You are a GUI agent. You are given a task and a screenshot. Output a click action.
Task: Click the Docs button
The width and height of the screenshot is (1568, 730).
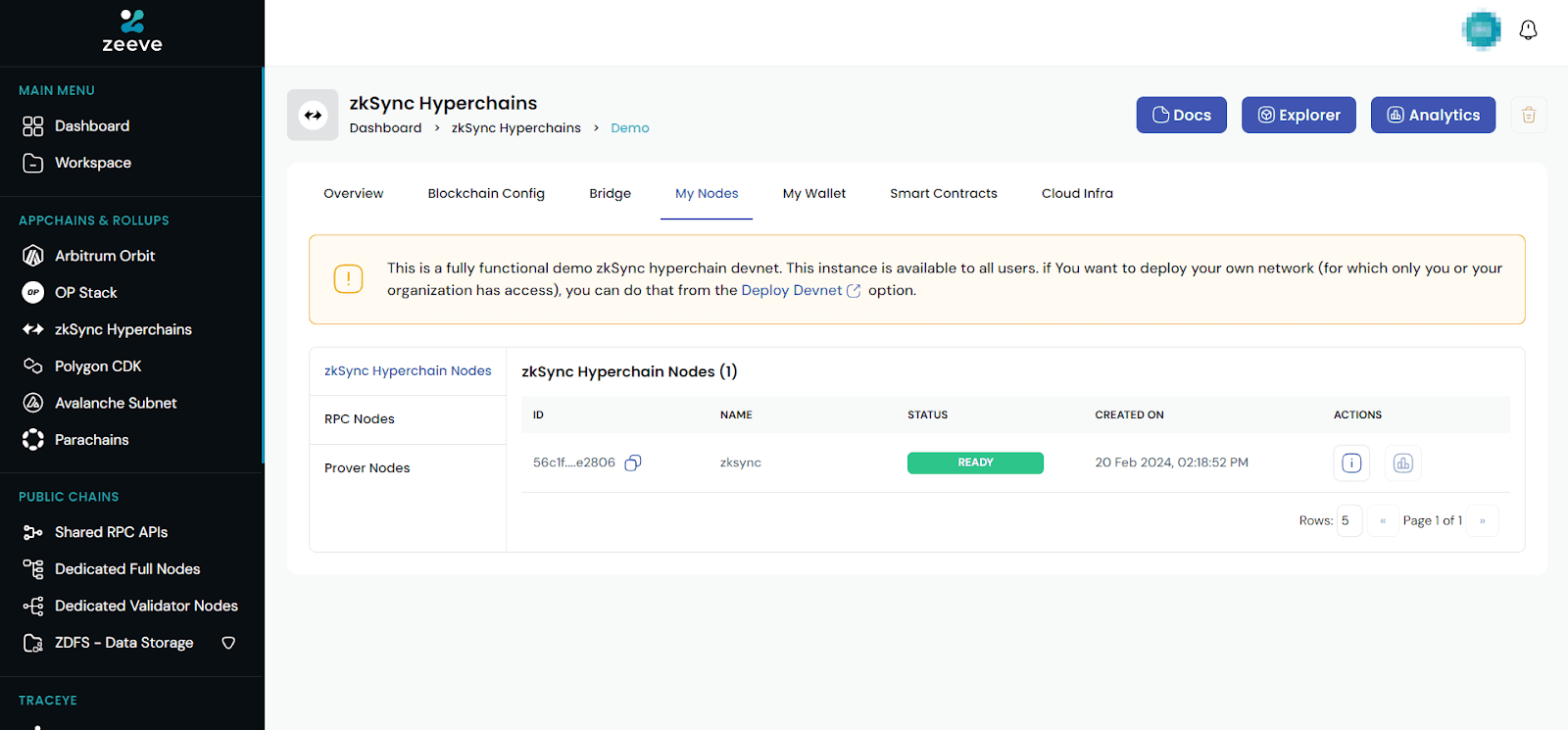point(1182,115)
